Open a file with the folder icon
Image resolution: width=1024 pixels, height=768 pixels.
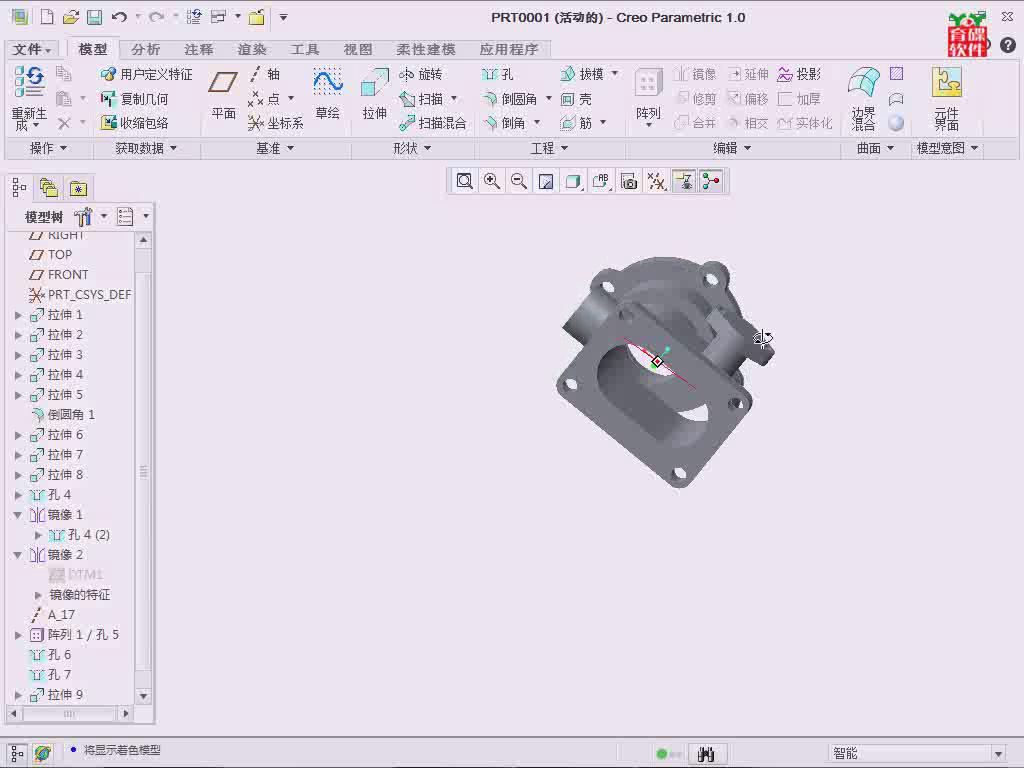pos(71,17)
